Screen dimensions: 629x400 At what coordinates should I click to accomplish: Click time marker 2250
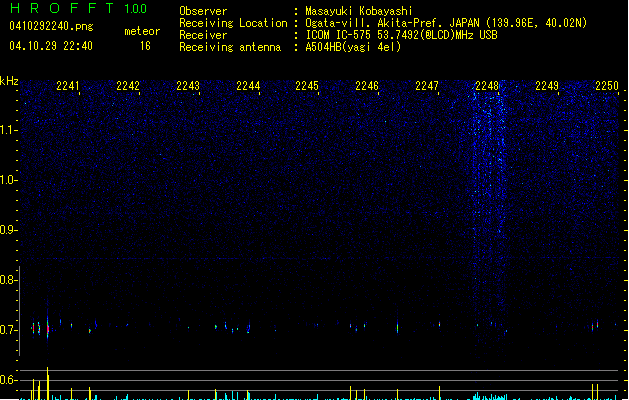607,86
